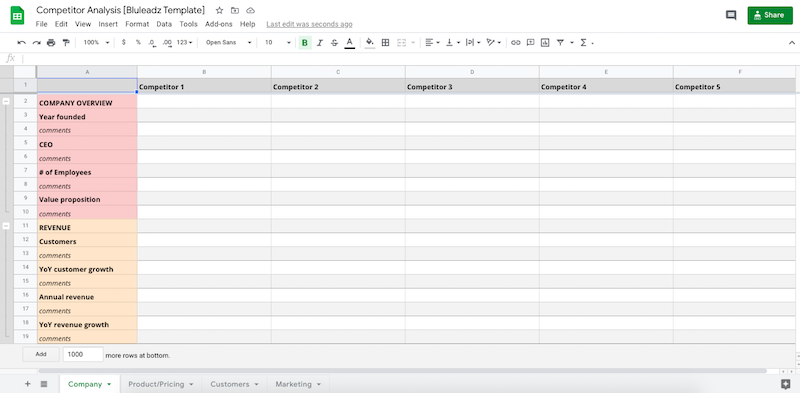This screenshot has height=393, width=800.
Task: Open filter views dropdown arrow
Action: [572, 43]
